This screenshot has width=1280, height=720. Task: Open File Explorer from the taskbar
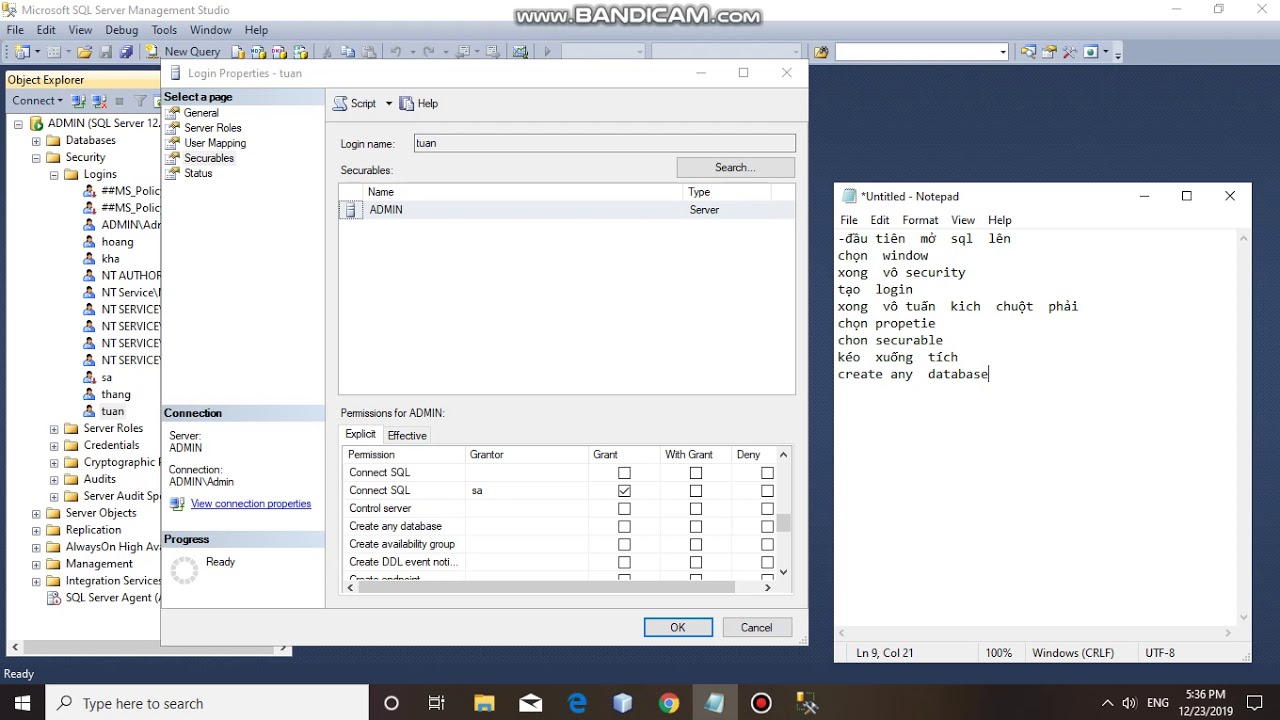pos(484,703)
